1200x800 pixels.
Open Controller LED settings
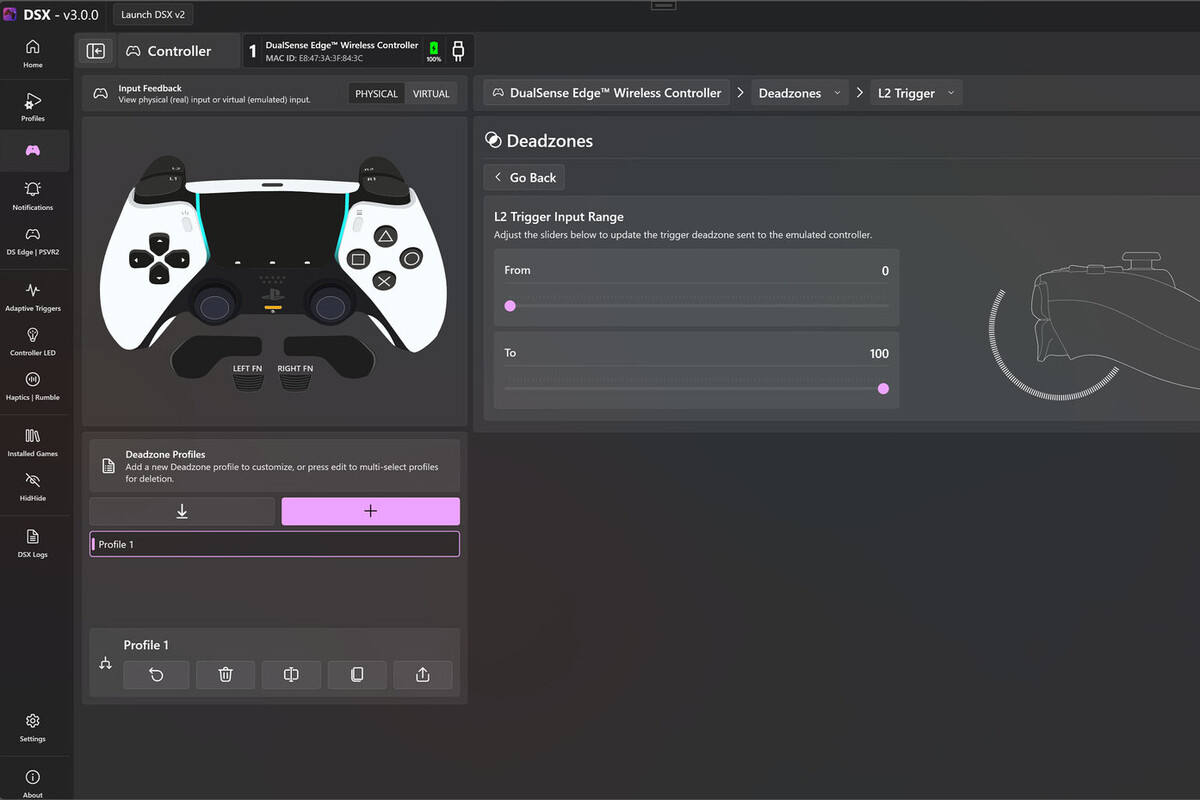coord(33,341)
